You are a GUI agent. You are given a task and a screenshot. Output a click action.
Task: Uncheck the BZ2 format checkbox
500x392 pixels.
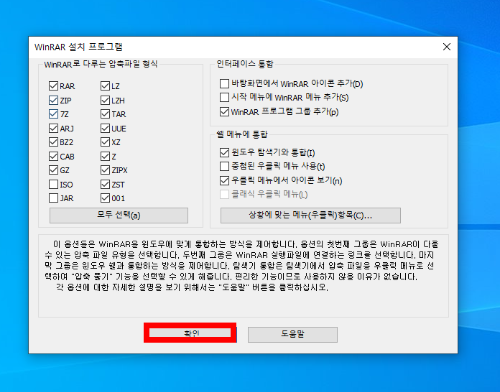tap(53, 142)
